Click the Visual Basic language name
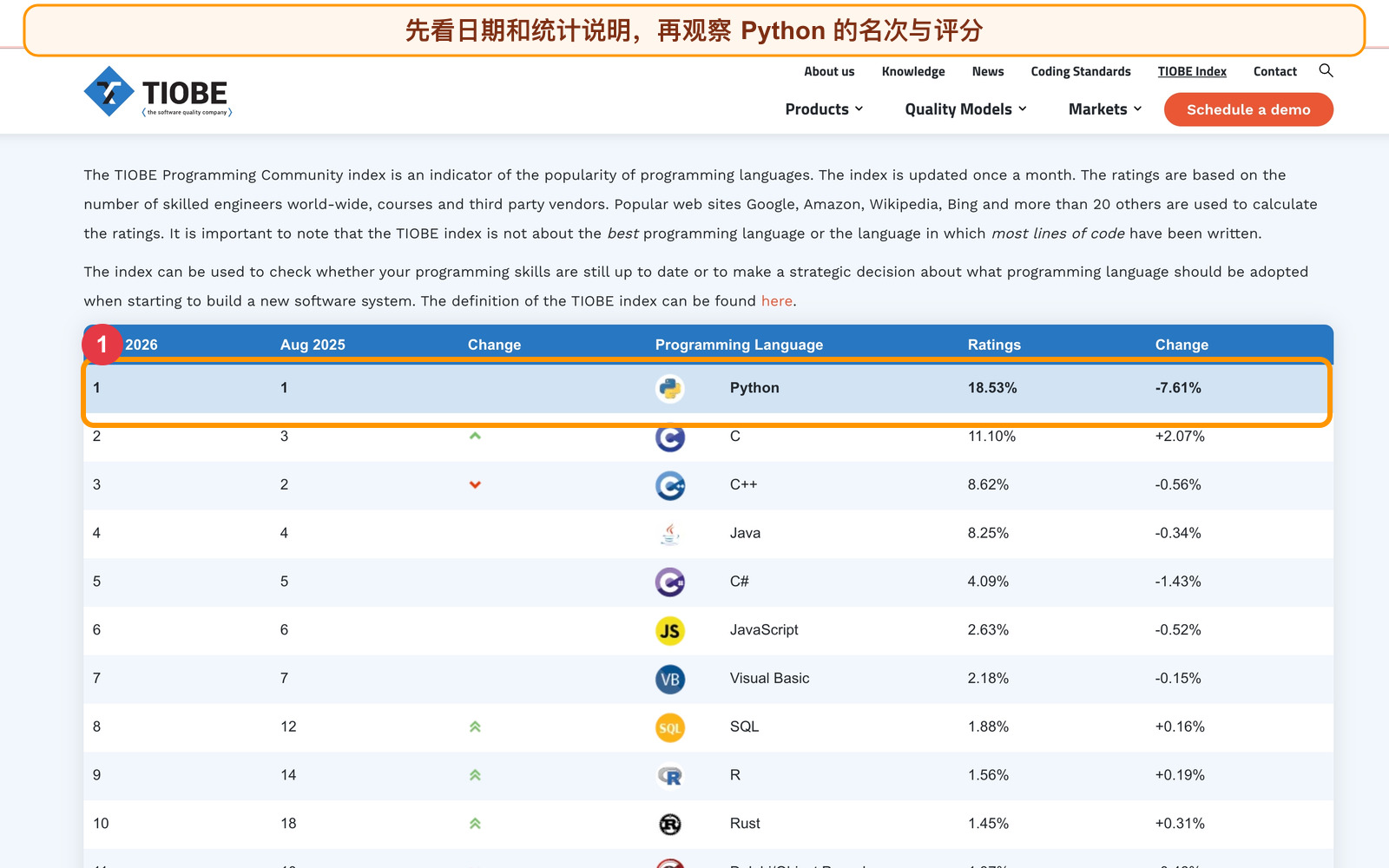 coord(769,678)
